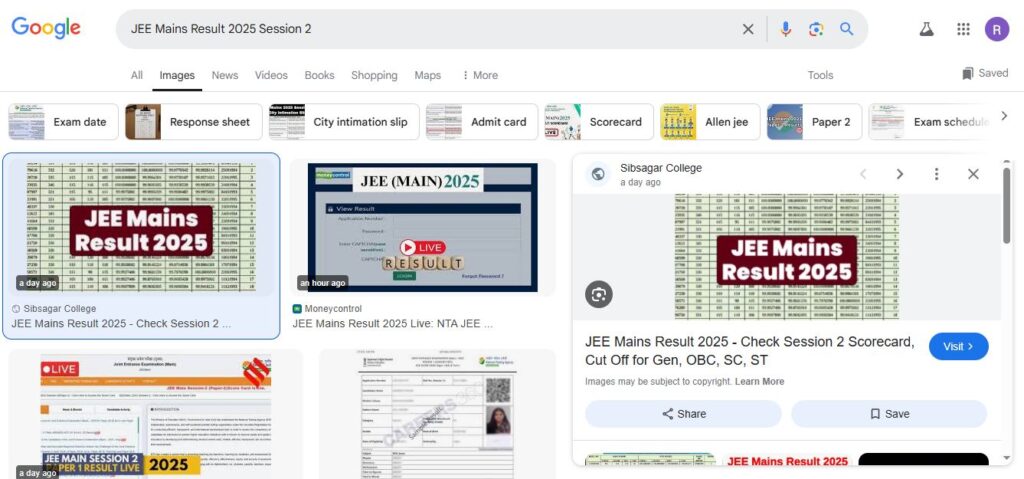Advance filter chips with the right arrow
The image size is (1024, 479).
1004,116
